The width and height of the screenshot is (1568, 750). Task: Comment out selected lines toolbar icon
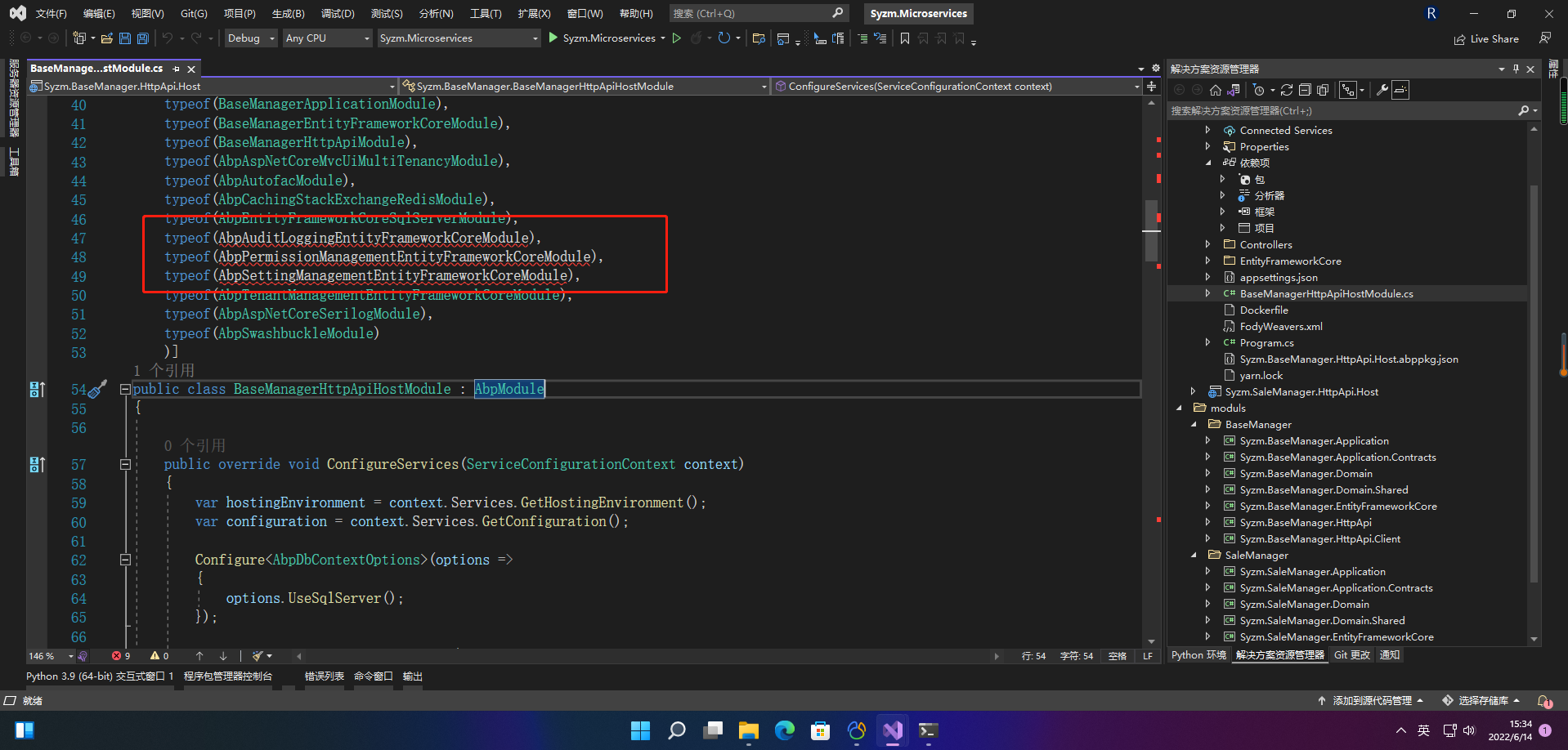pyautogui.click(x=862, y=38)
